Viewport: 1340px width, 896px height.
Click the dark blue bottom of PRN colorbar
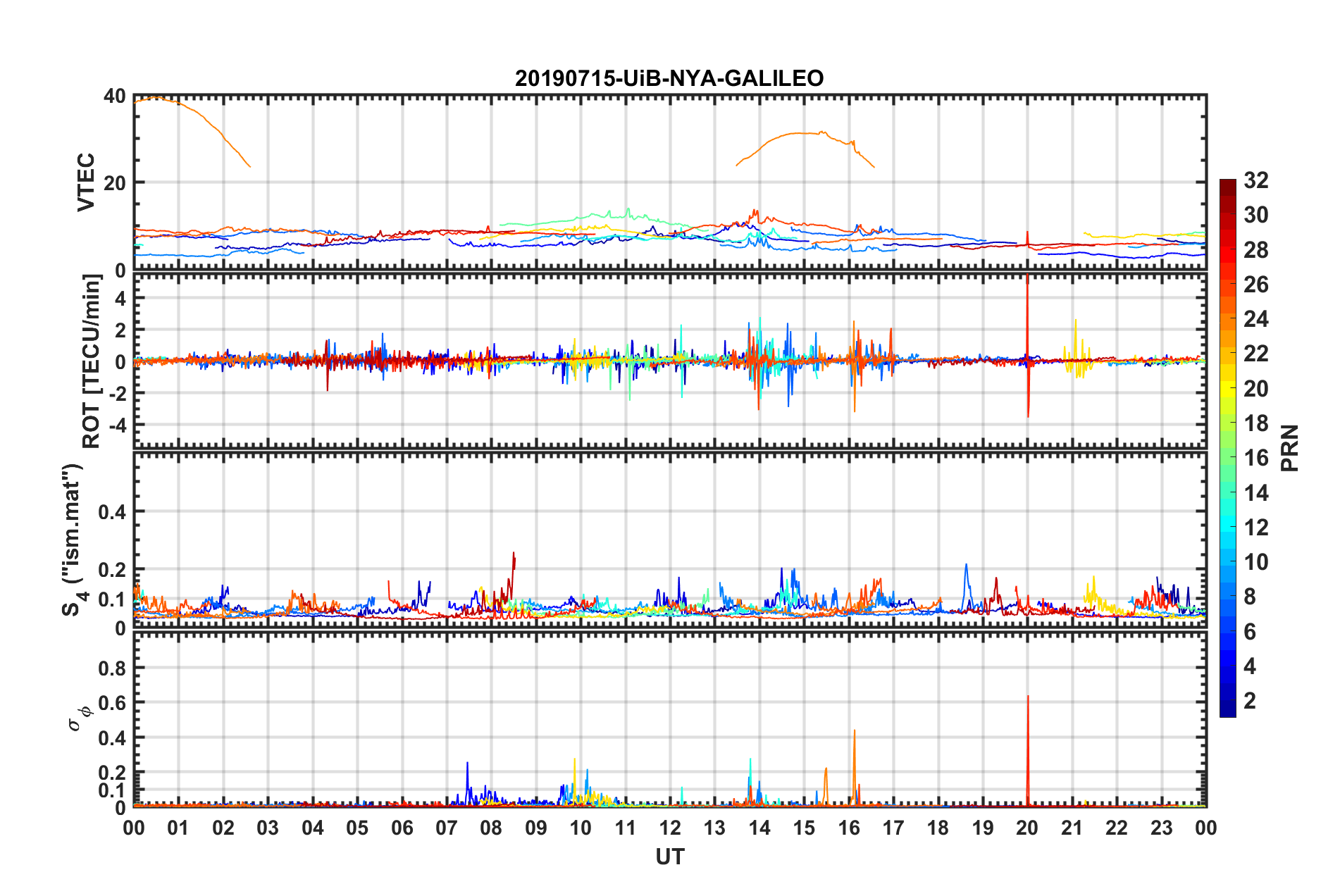click(x=1227, y=710)
